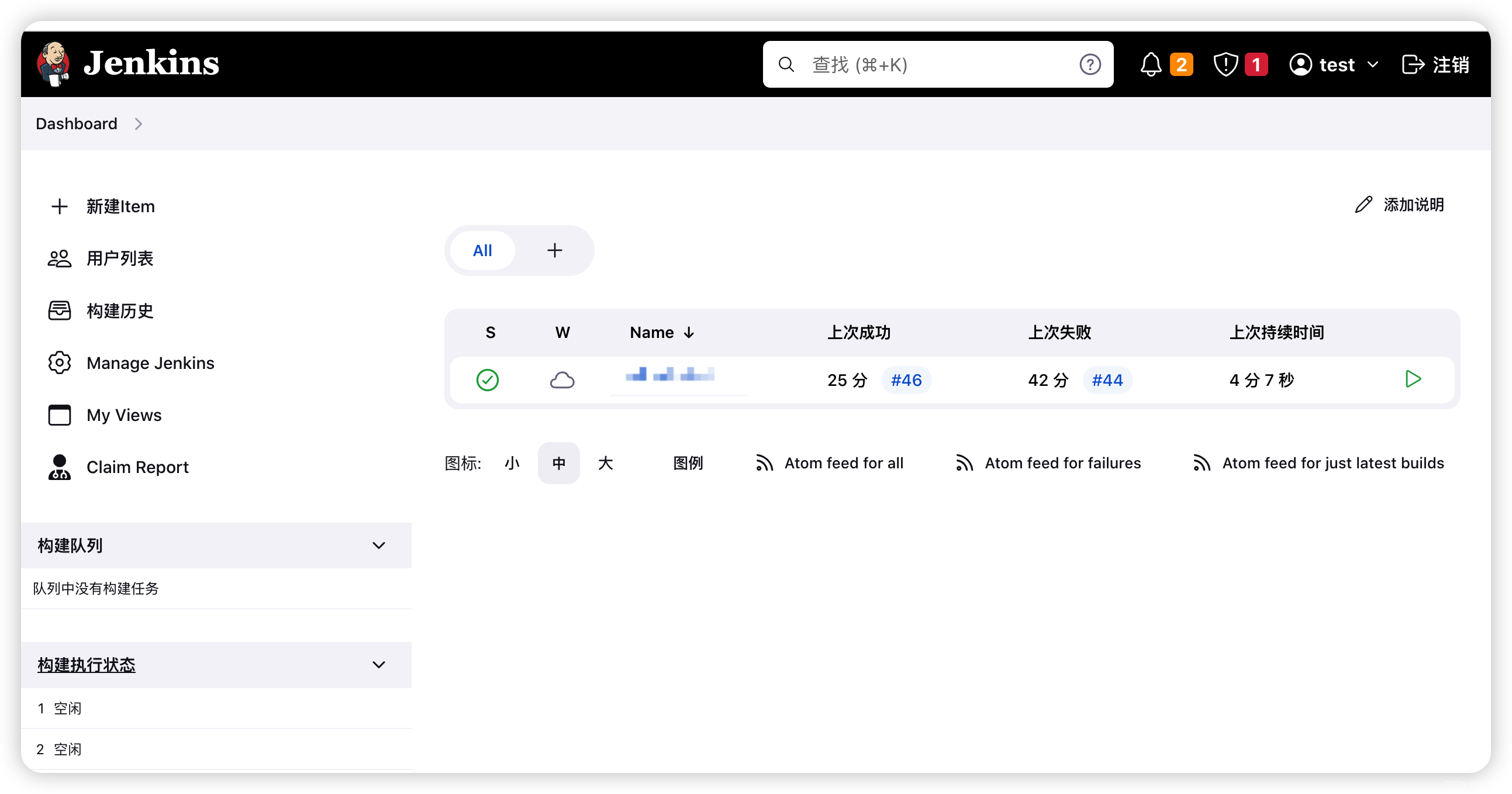The height and width of the screenshot is (794, 1512).
Task: Open build #44
Action: tap(1107, 380)
